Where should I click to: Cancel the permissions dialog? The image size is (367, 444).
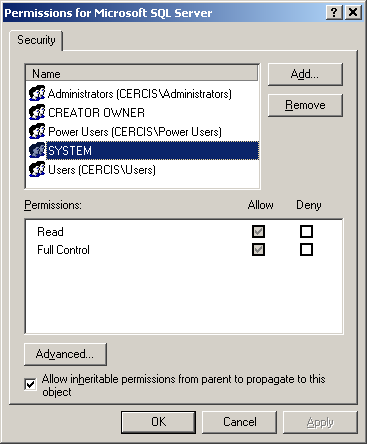tap(239, 422)
